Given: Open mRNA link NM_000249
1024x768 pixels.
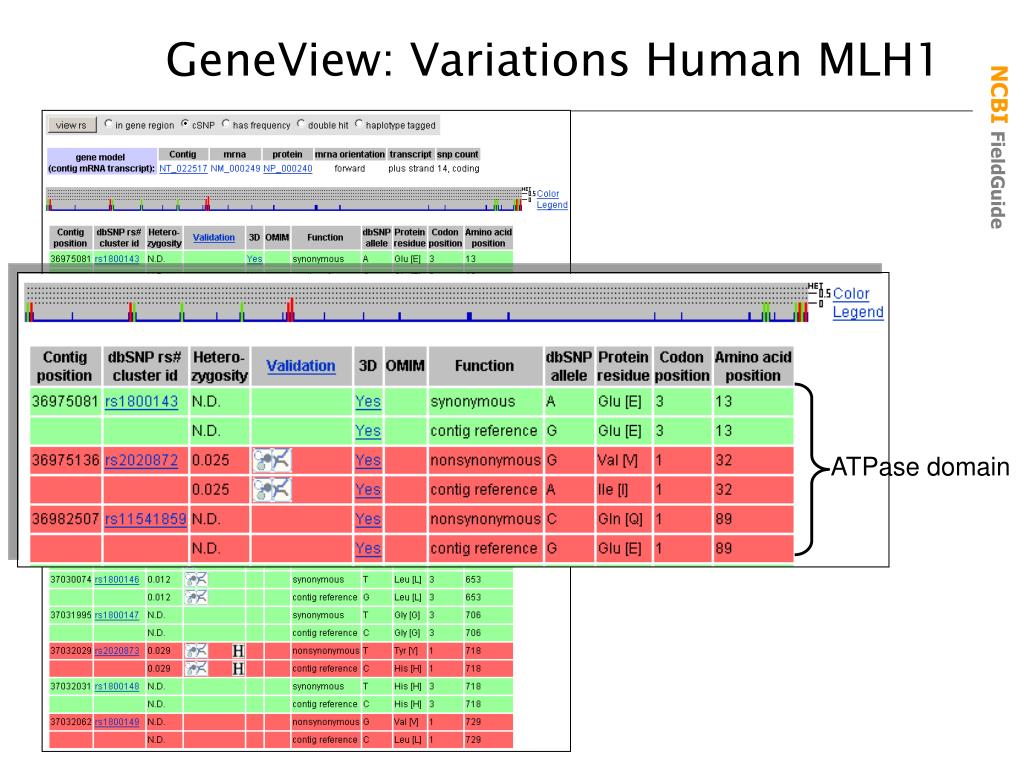Looking at the screenshot, I should click(x=235, y=168).
